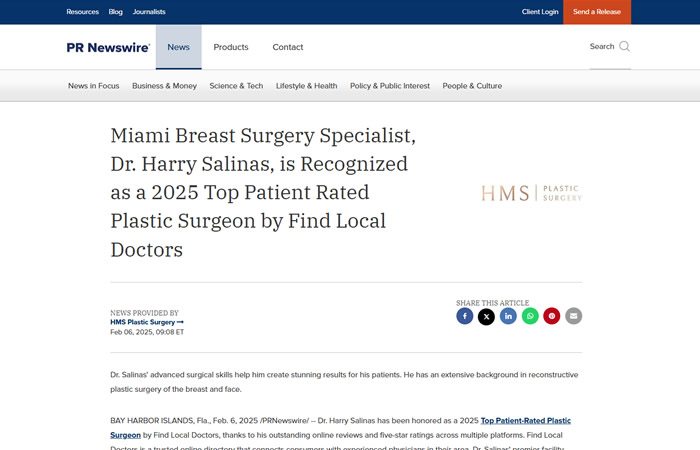The width and height of the screenshot is (700, 450).
Task: Click the article headline text
Action: point(263,192)
